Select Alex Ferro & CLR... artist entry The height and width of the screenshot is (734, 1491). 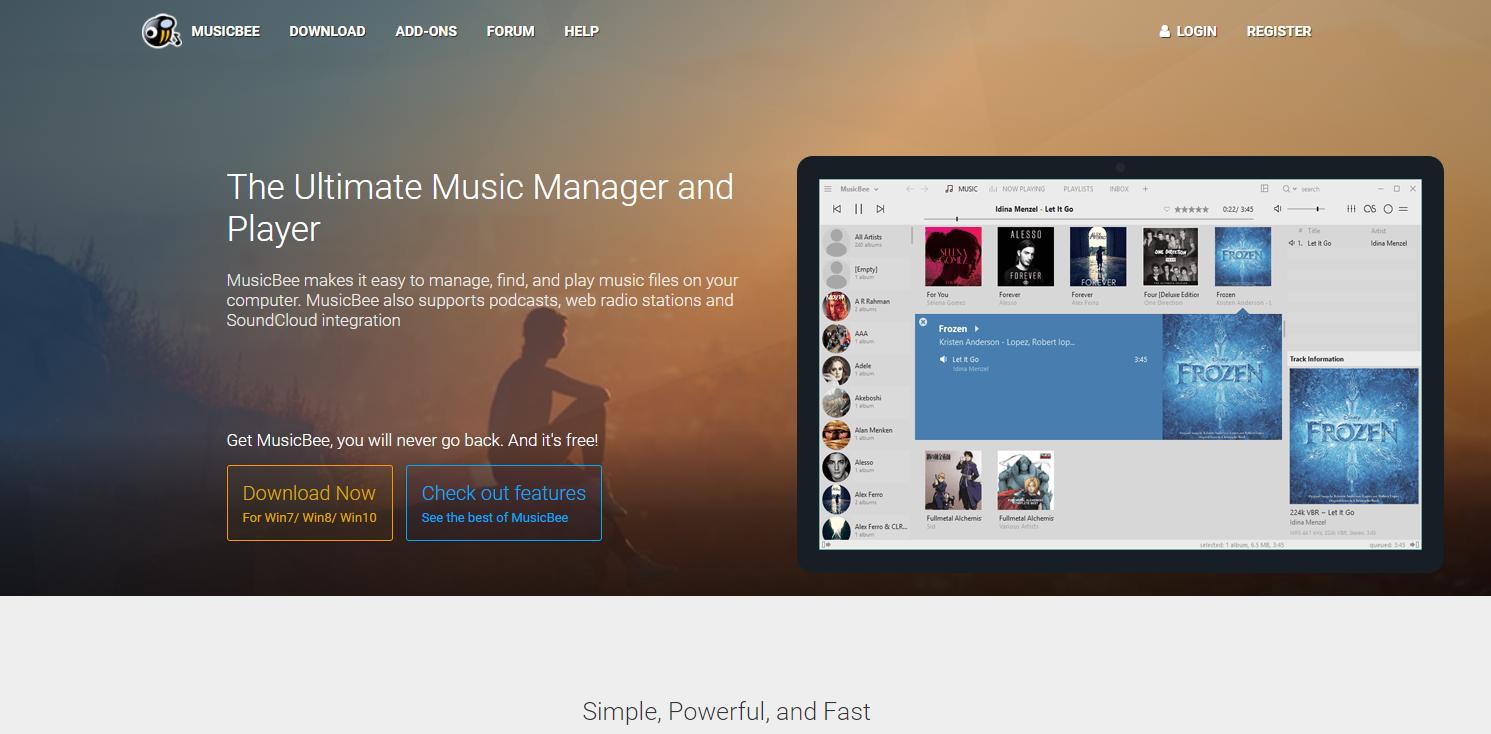pos(866,529)
